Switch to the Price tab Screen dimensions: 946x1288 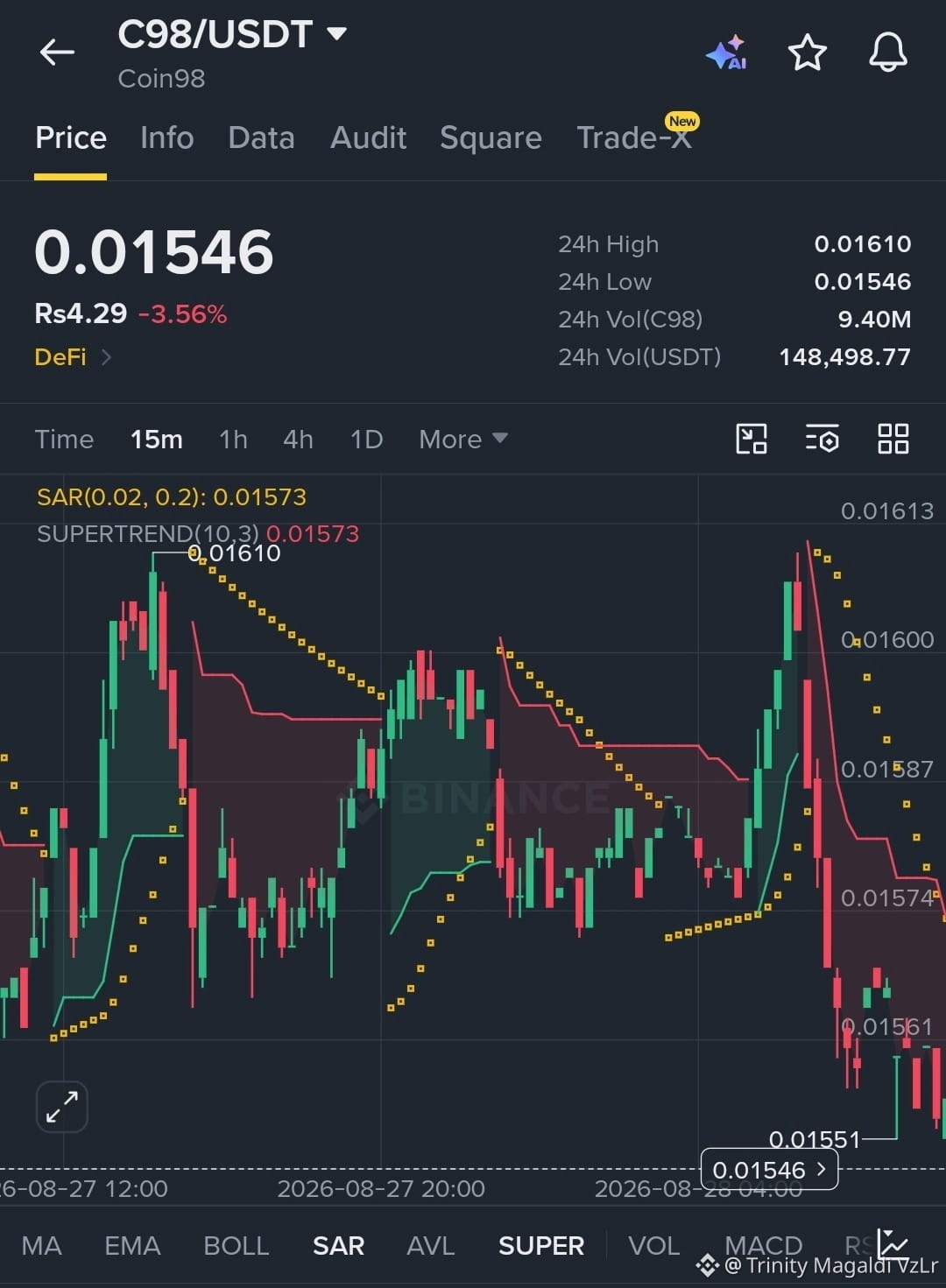pyautogui.click(x=71, y=138)
